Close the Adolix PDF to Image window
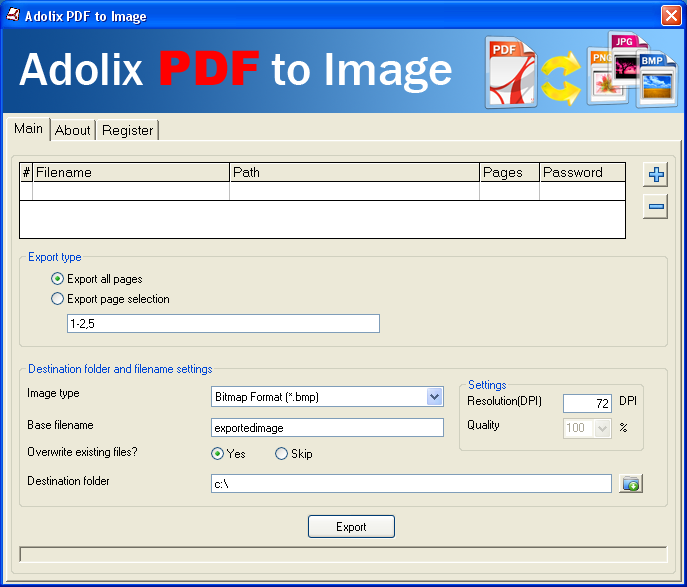This screenshot has height=587, width=687. [x=671, y=16]
